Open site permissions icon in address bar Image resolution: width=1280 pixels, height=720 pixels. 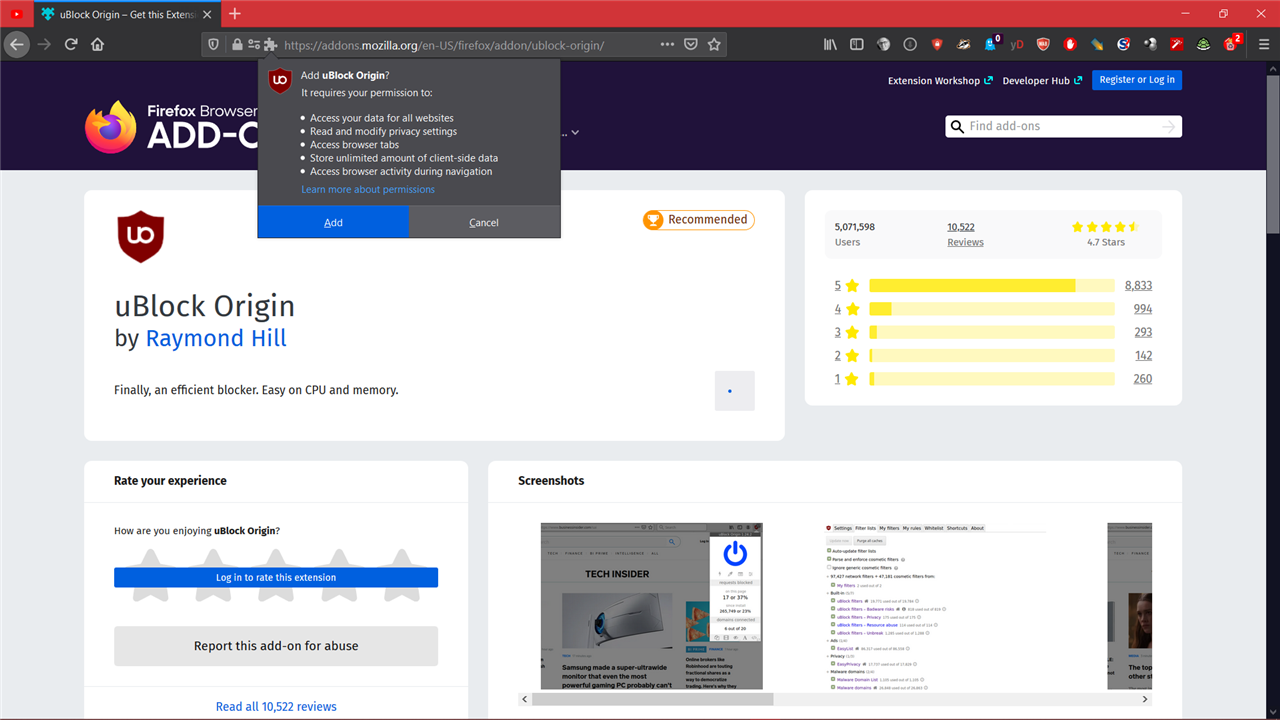(254, 44)
